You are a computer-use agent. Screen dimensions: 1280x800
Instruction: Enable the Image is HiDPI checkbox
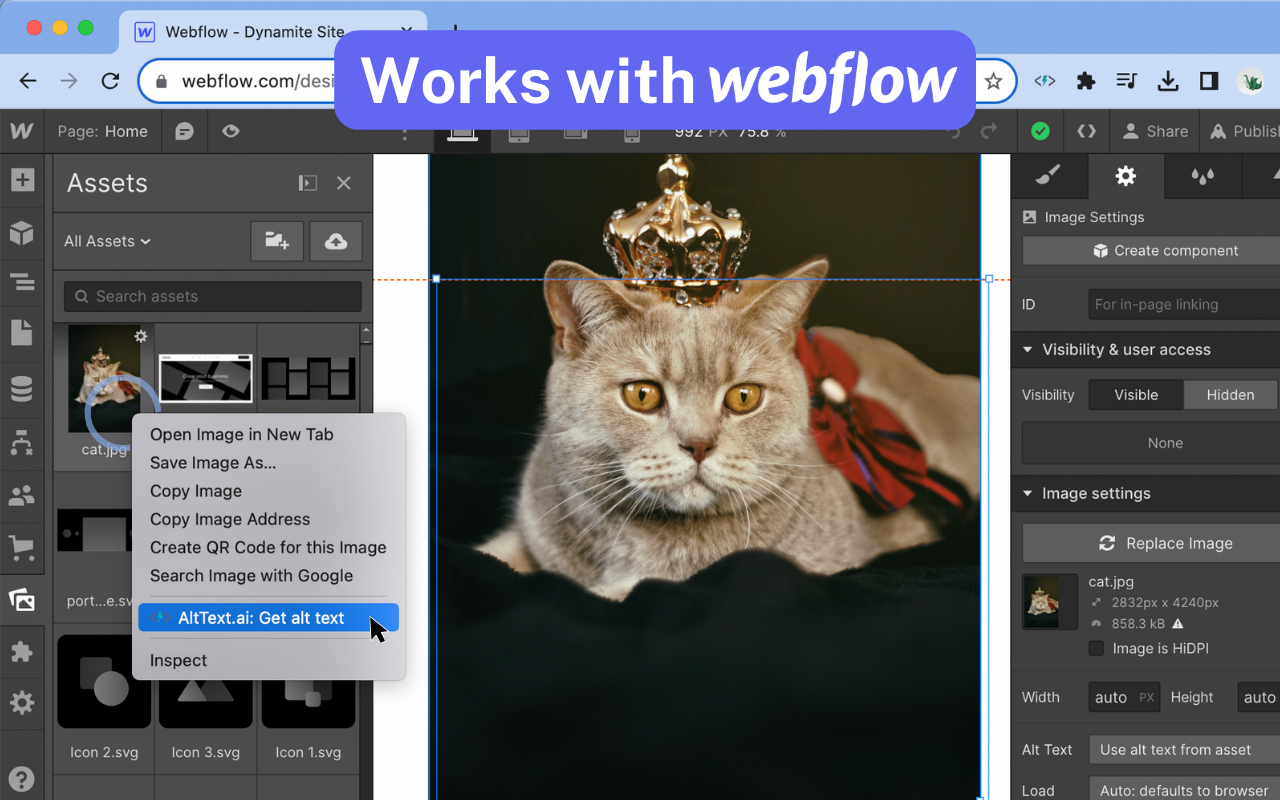pos(1096,648)
